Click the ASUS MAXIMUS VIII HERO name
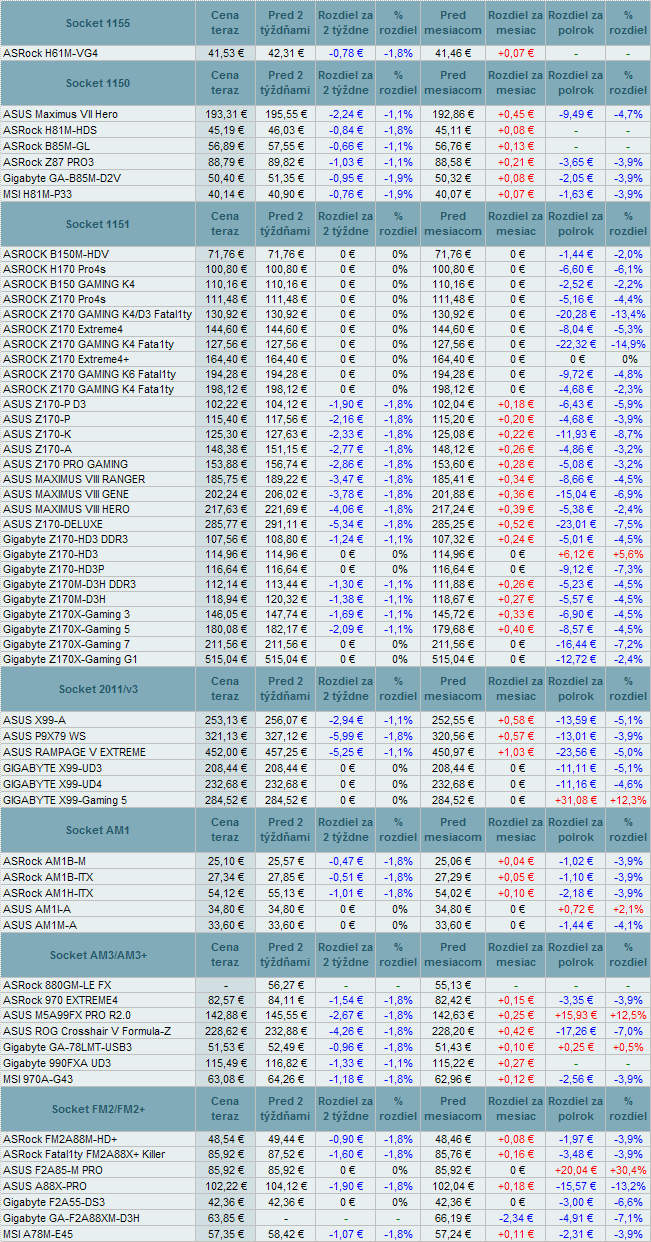This screenshot has height=1242, width=651. click(x=66, y=509)
